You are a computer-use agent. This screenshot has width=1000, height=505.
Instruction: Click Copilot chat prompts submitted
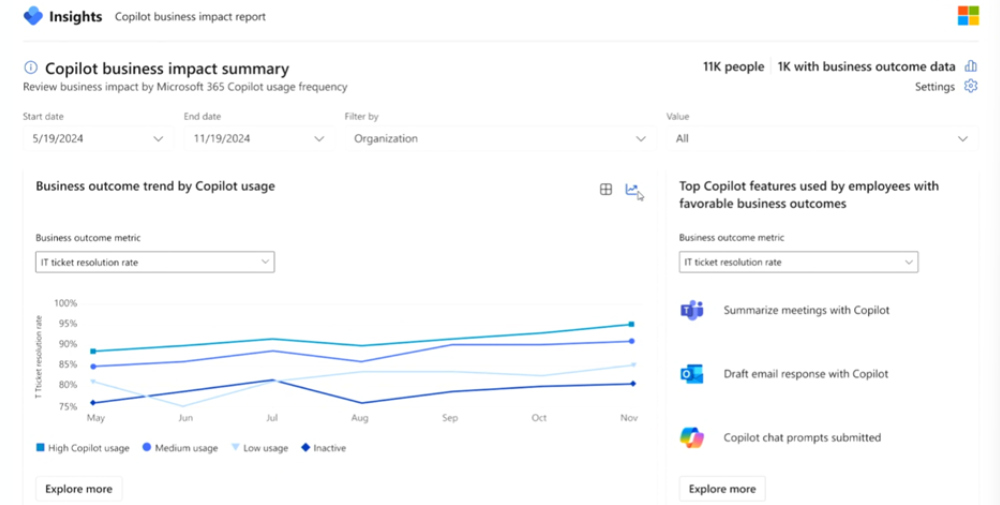click(x=802, y=437)
